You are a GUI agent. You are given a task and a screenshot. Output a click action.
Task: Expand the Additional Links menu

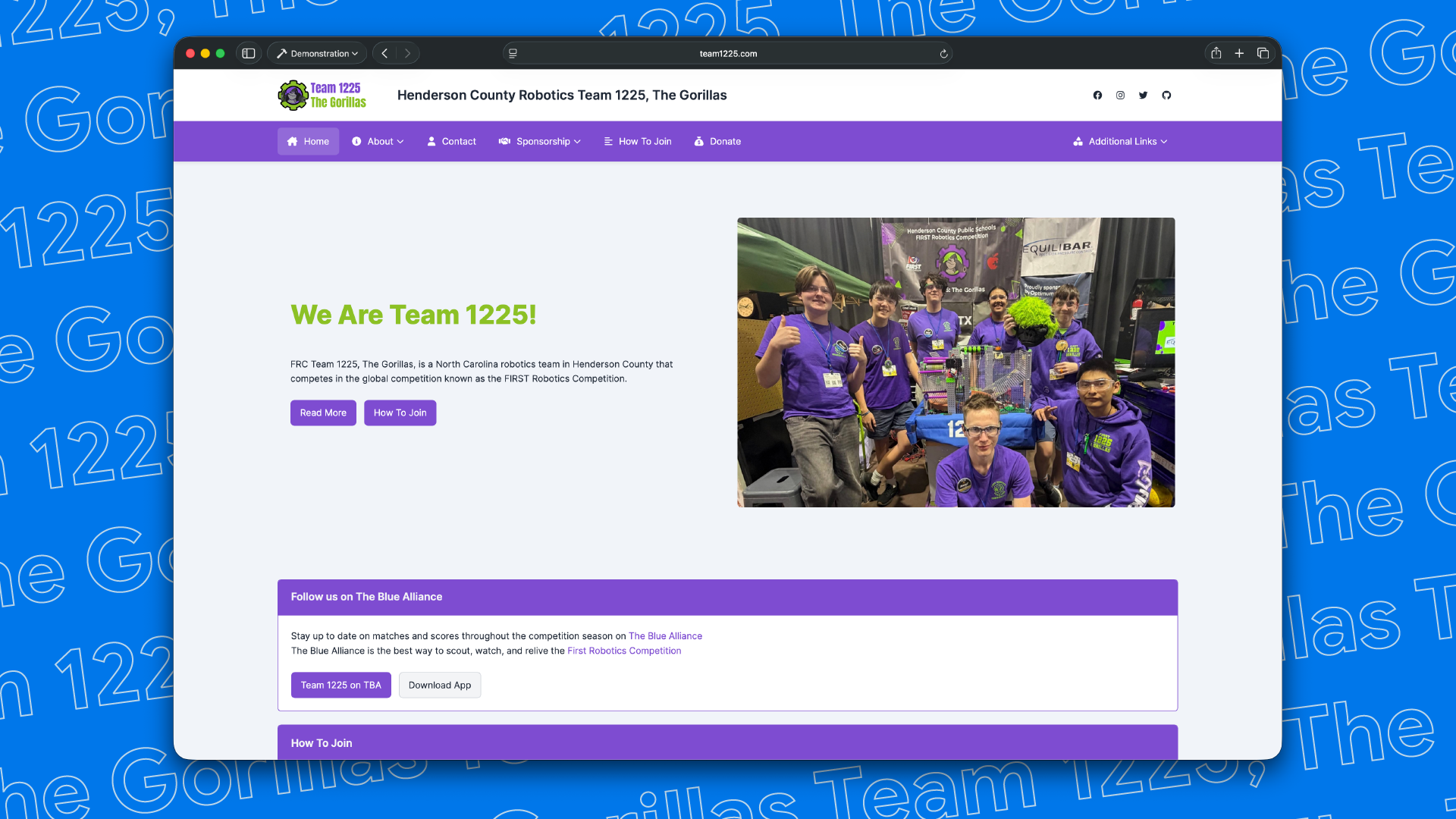(x=1120, y=142)
